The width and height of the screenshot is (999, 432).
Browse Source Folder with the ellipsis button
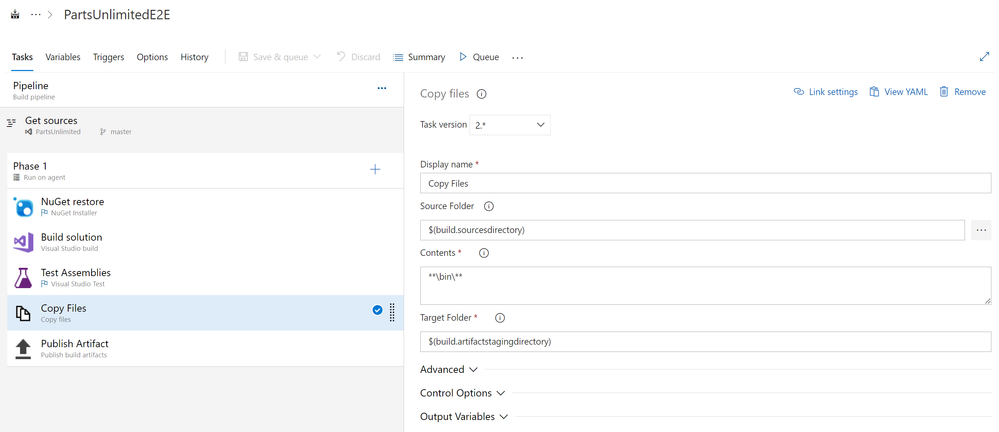(x=981, y=230)
